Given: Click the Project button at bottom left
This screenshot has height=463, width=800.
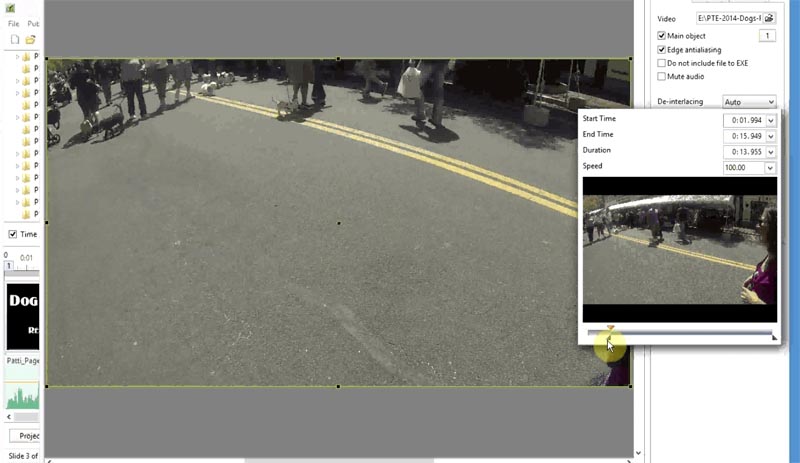Looking at the screenshot, I should pyautogui.click(x=25, y=436).
